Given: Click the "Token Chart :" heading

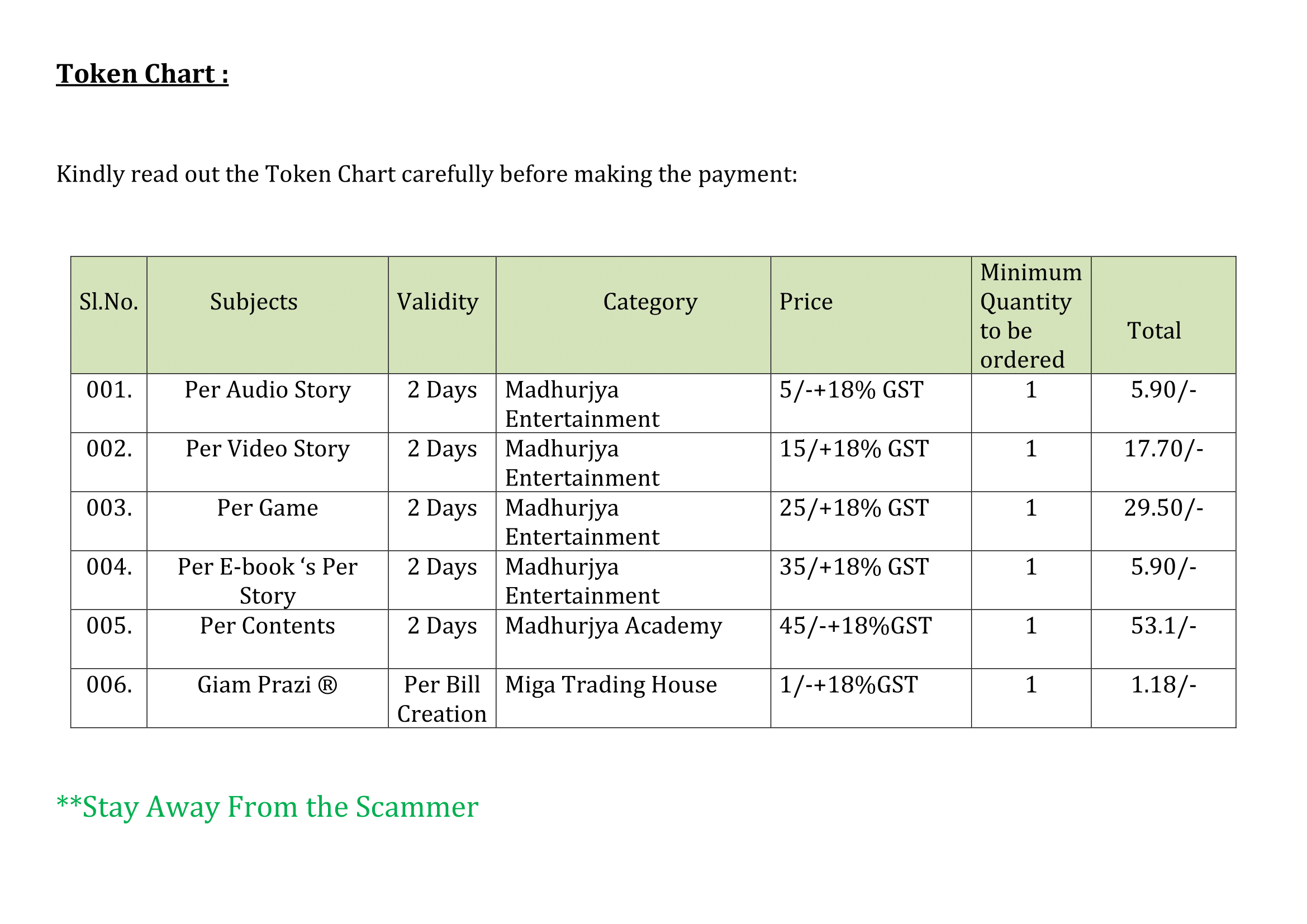Looking at the screenshot, I should pyautogui.click(x=142, y=74).
